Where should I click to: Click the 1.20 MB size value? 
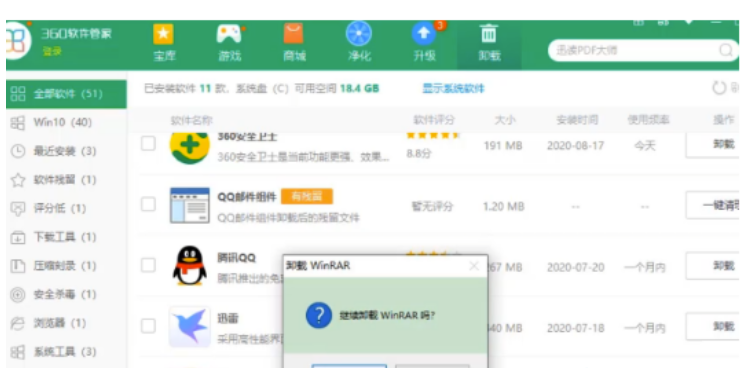click(x=503, y=206)
